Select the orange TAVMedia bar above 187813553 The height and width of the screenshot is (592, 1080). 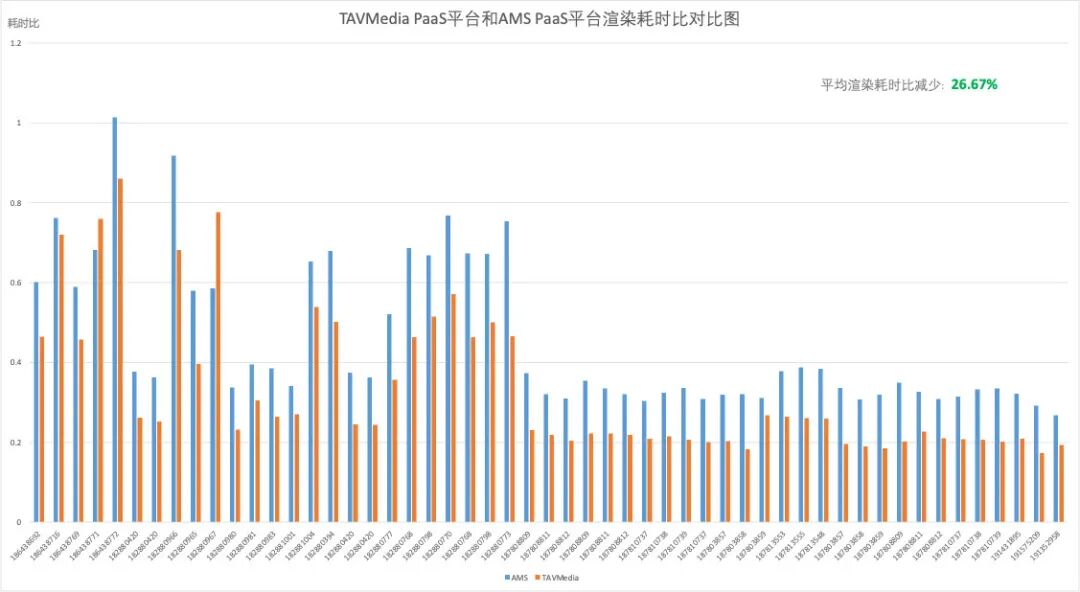[787, 469]
